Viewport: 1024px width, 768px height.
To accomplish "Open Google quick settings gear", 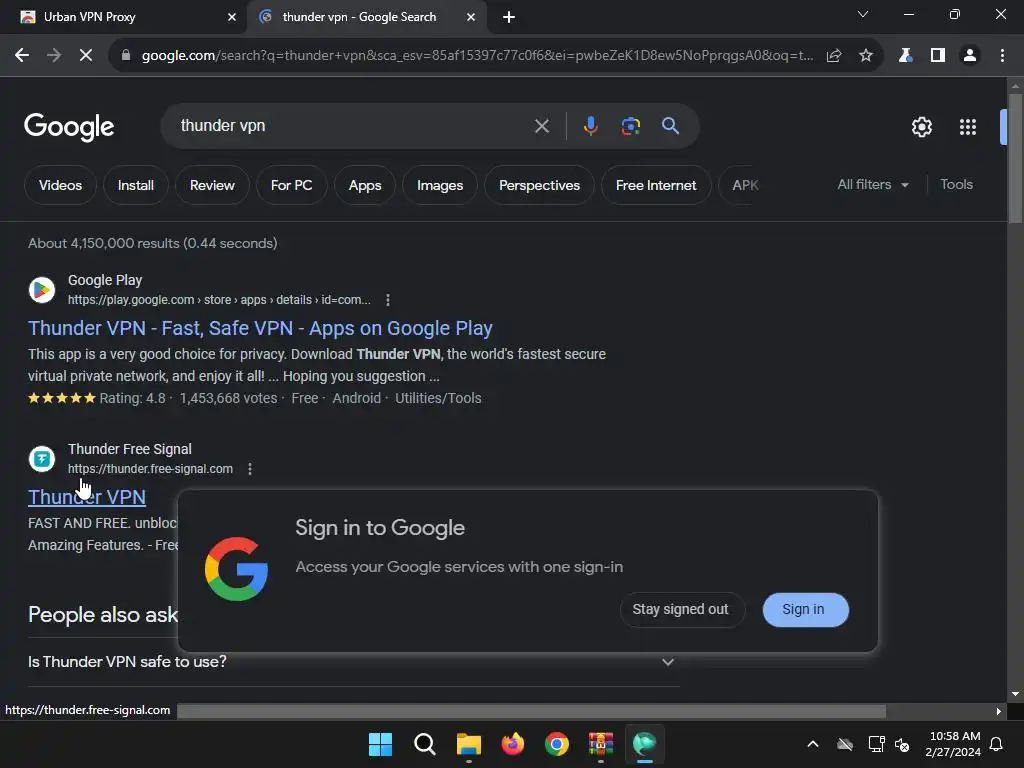I will 921,127.
